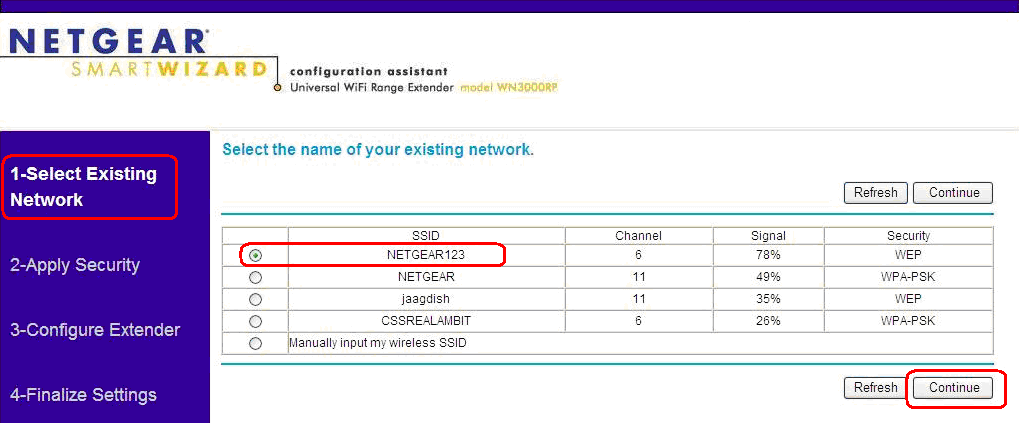Click the top Refresh button

[875, 193]
